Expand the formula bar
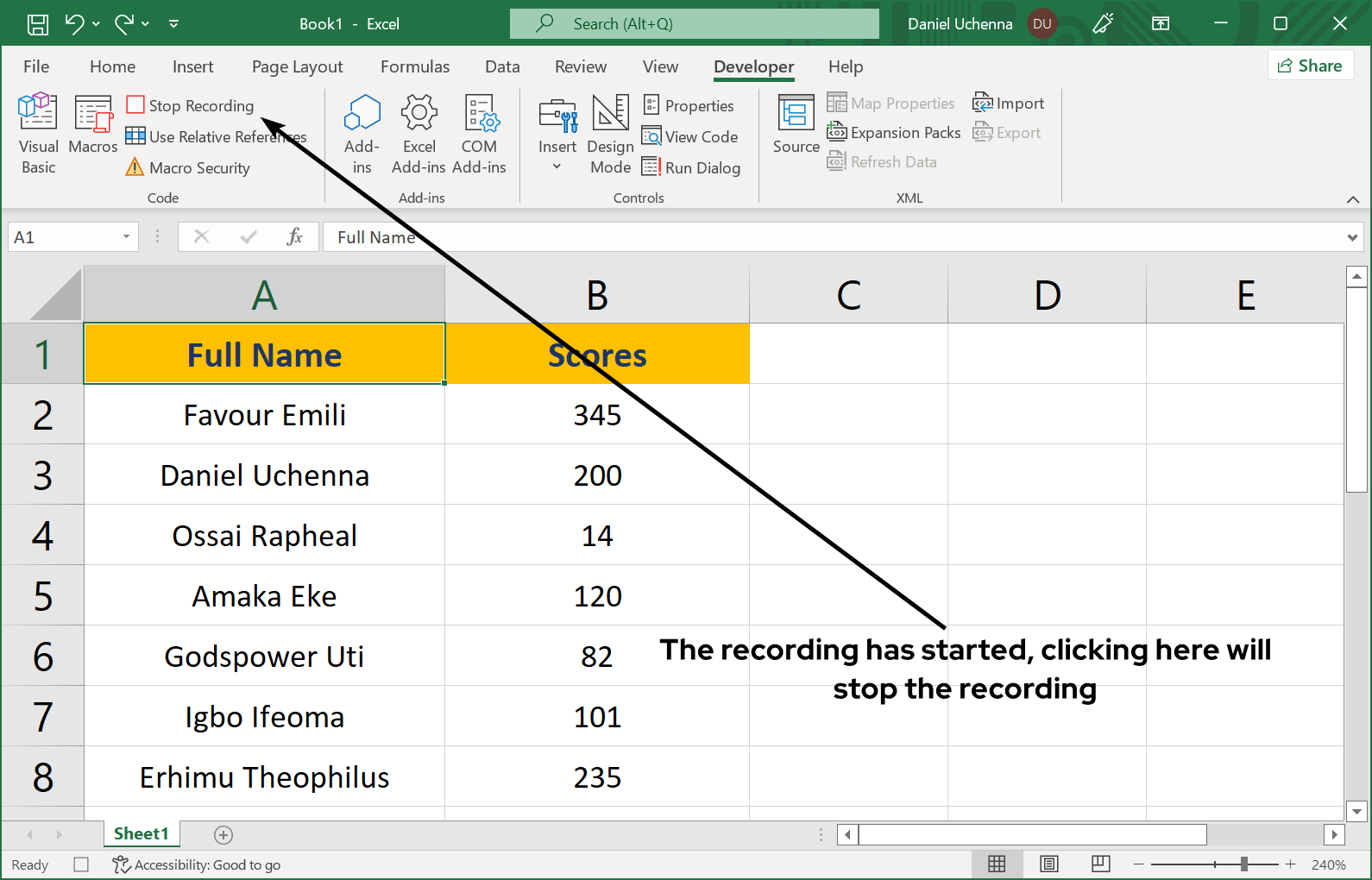Viewport: 1372px width, 880px height. 1351,237
